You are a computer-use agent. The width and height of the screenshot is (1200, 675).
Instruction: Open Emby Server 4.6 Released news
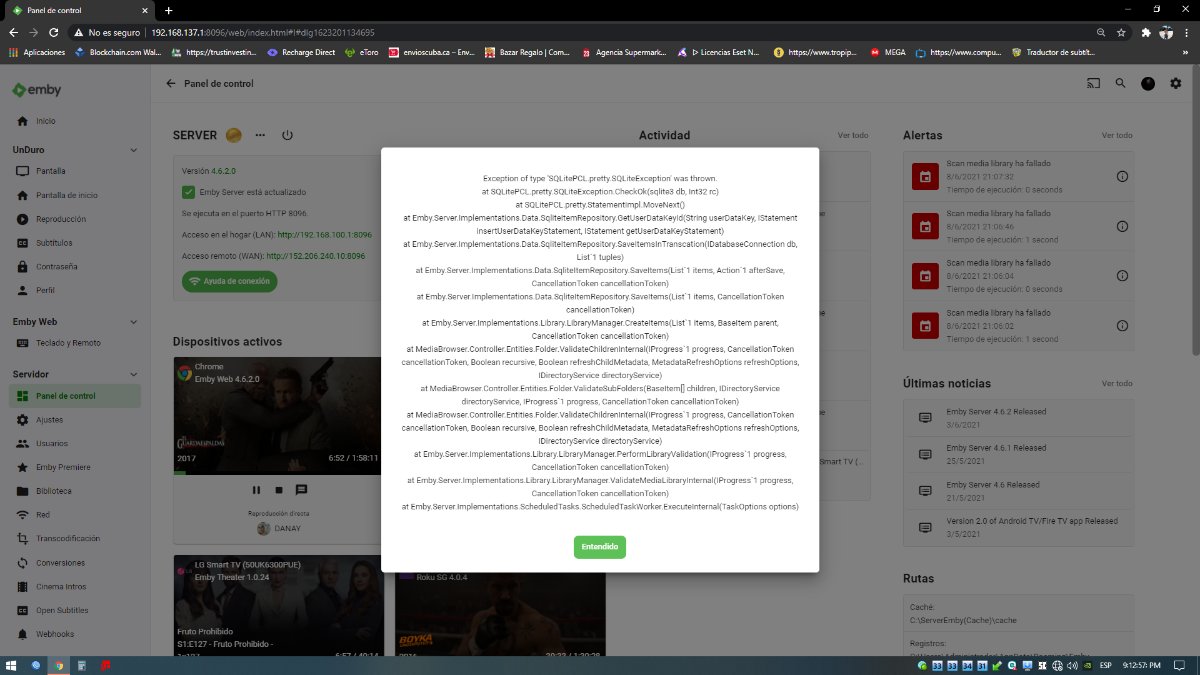[1018, 491]
